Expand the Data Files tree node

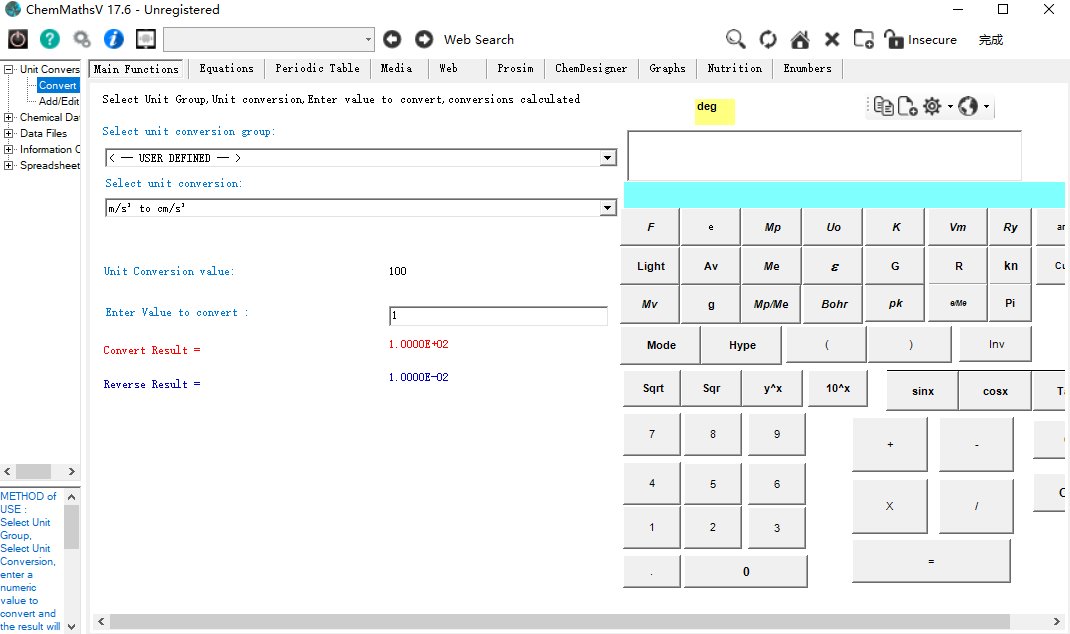(8, 133)
